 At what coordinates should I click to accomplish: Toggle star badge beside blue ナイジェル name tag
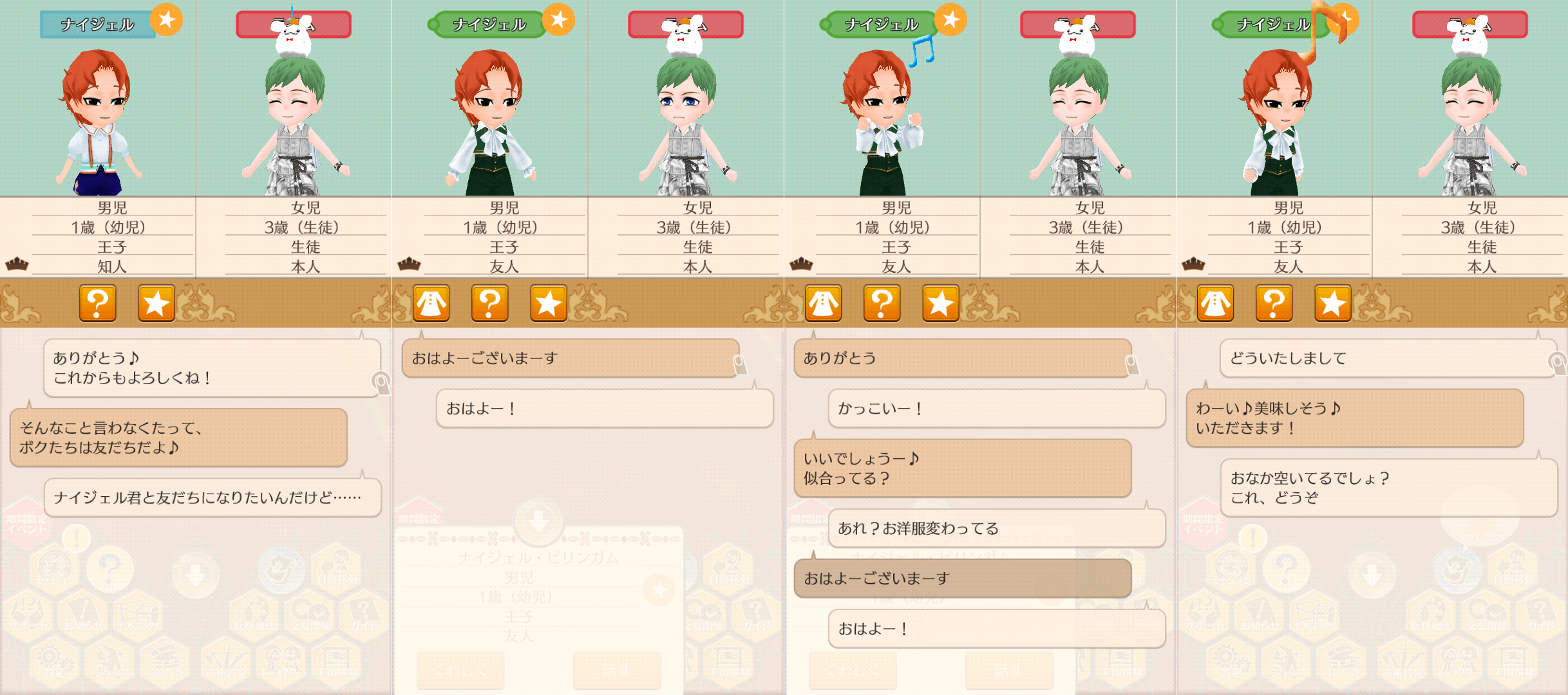pos(167,19)
